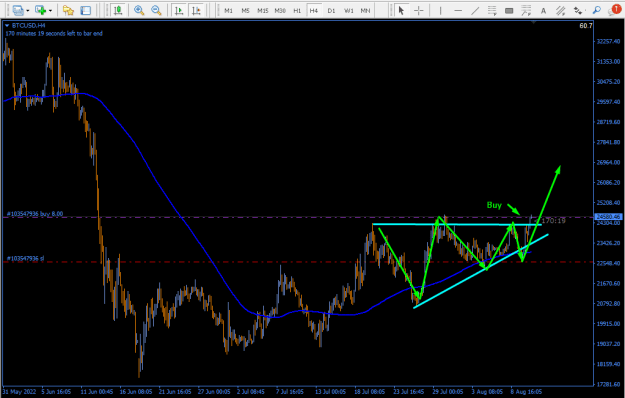This screenshot has height=398, width=625.
Task: Open the arrows objects dropdown
Action: point(578,10)
